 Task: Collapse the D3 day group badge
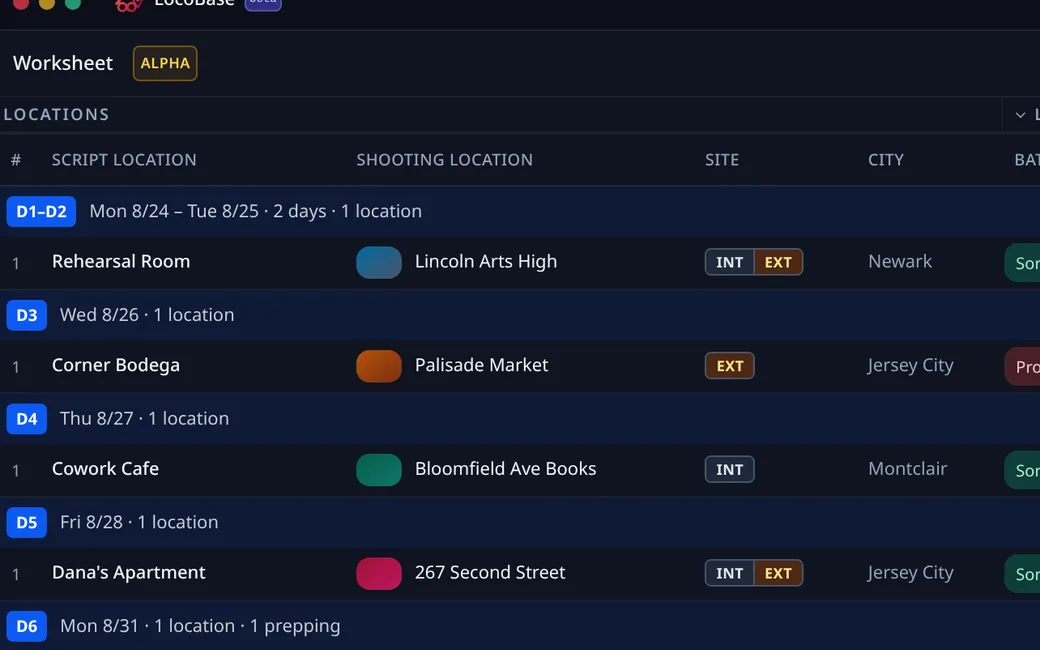tap(27, 315)
